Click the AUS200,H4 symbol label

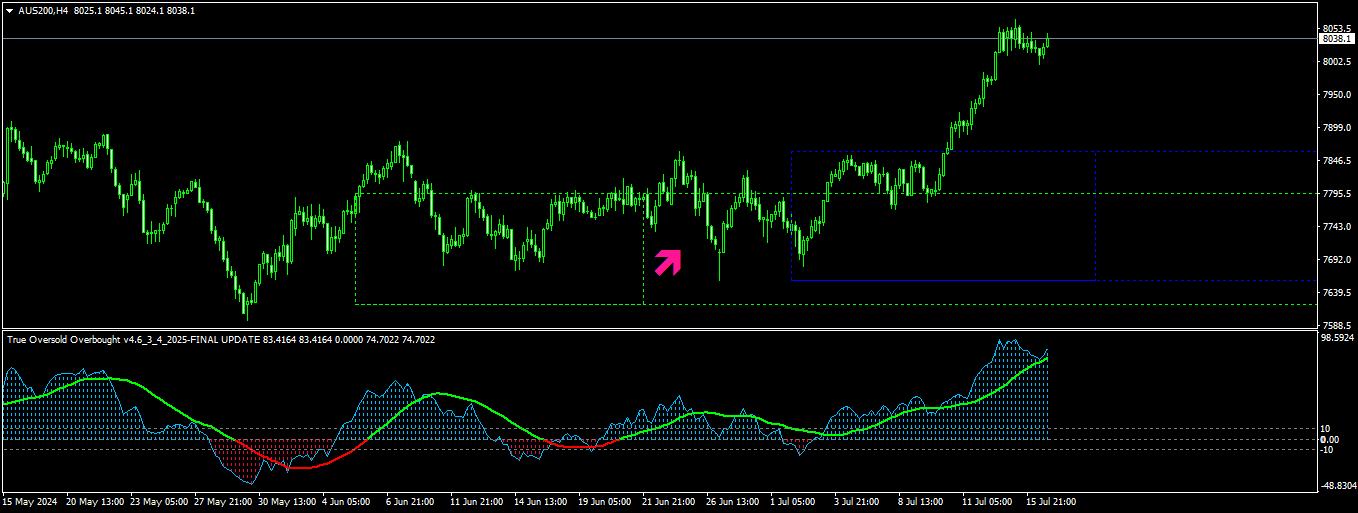[43, 10]
